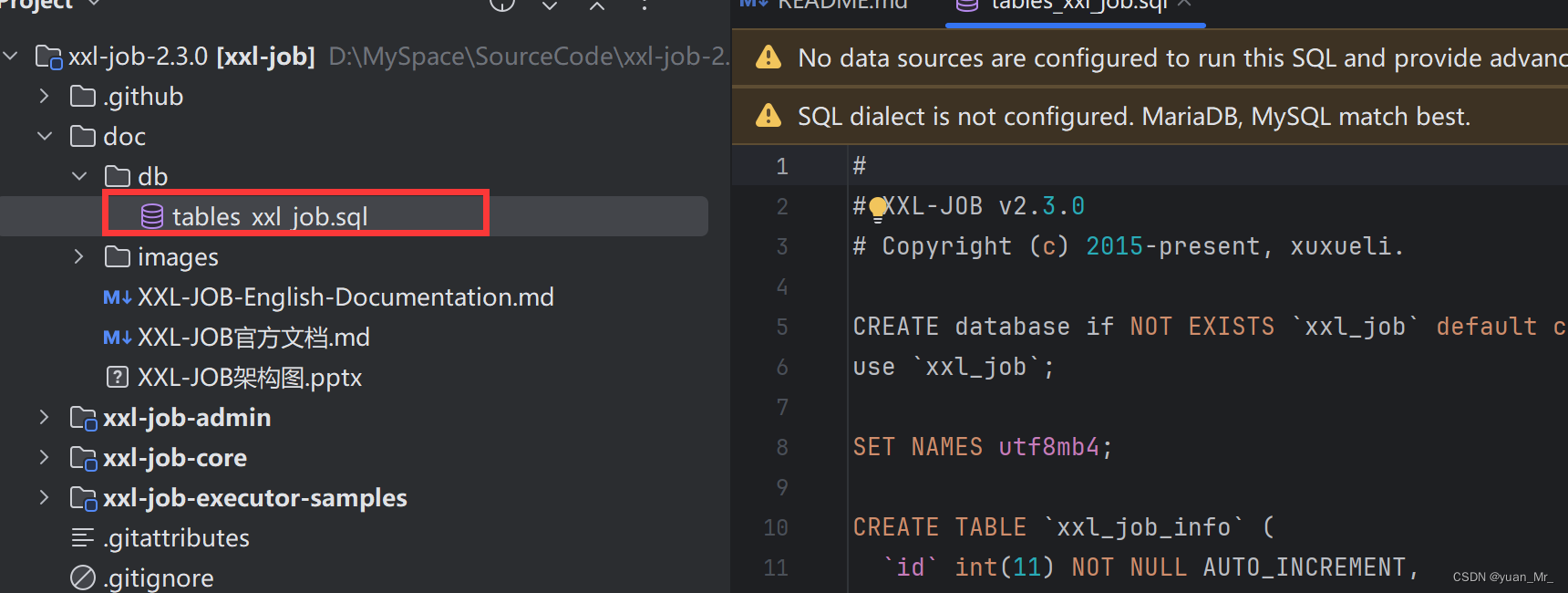Click the images folder icon
Screen dimensions: 1568x593
pyautogui.click(x=118, y=257)
